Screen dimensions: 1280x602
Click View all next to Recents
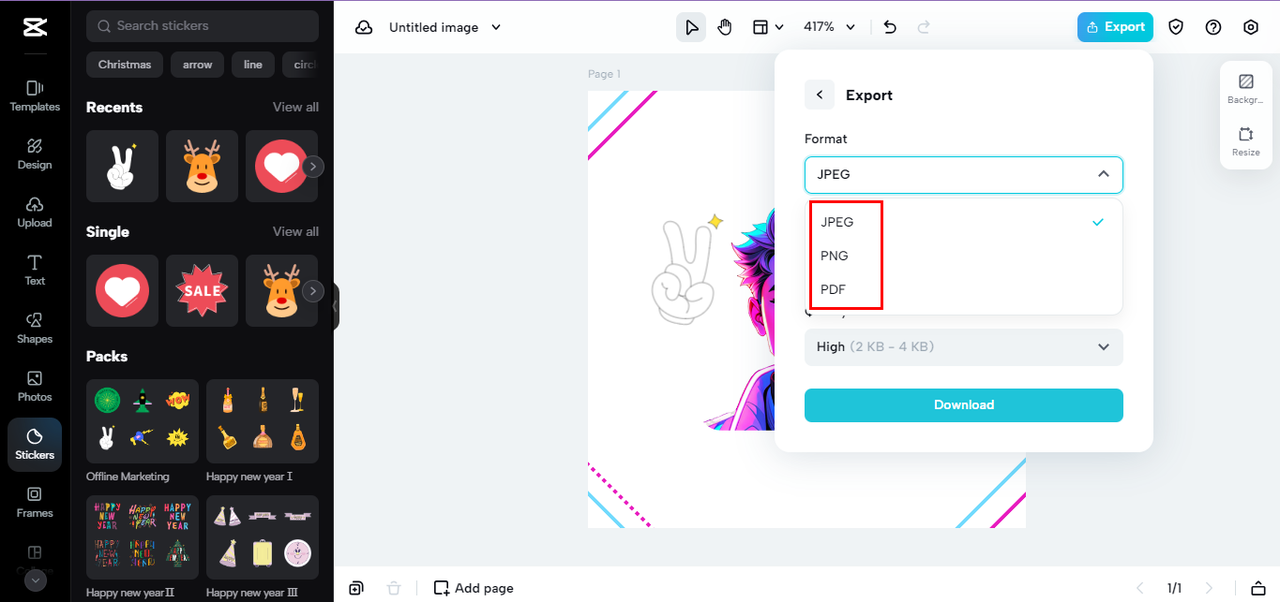[296, 107]
